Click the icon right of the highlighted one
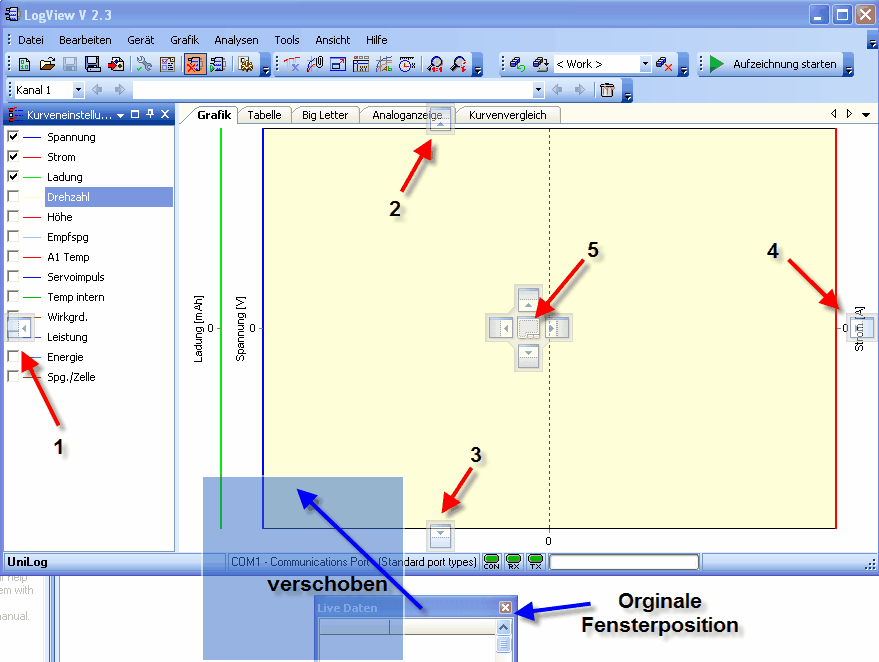879x662 pixels. pyautogui.click(x=218, y=64)
